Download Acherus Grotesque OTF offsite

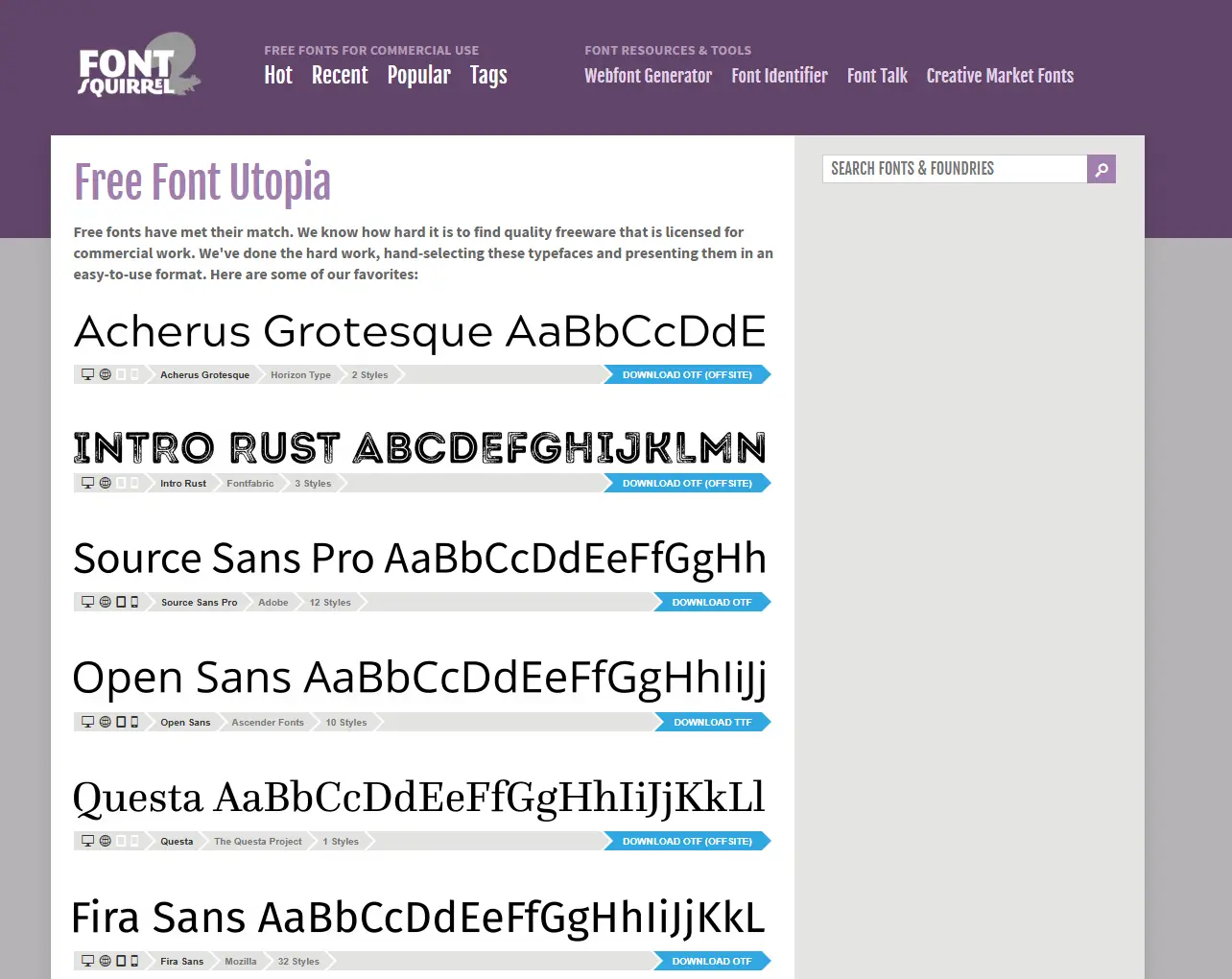(687, 374)
